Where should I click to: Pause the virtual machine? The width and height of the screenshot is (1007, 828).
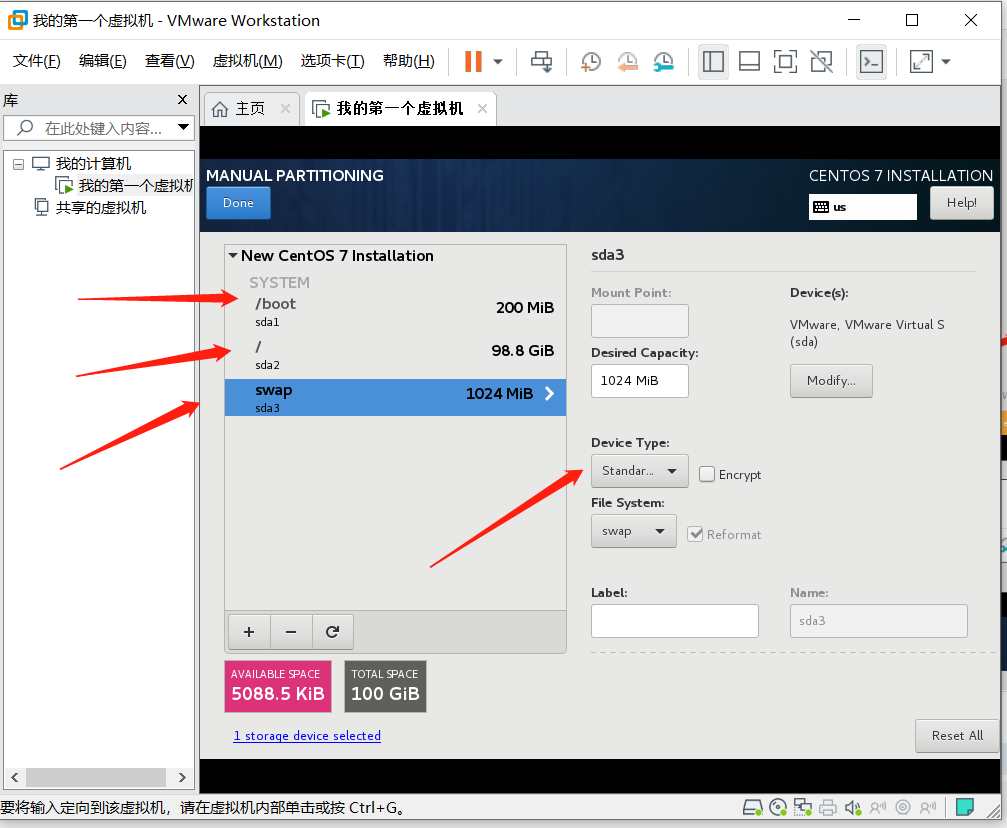pos(473,62)
